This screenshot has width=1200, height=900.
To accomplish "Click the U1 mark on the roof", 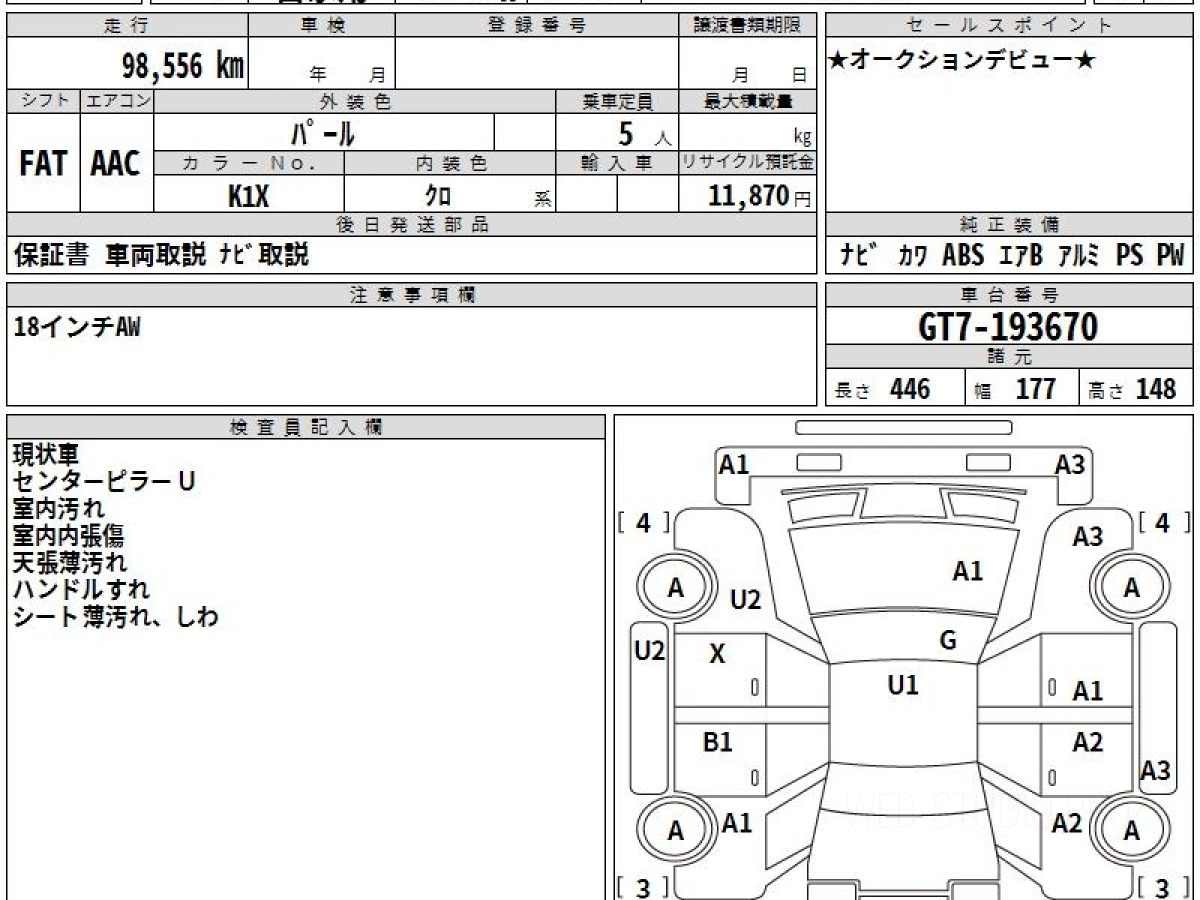I will click(x=903, y=685).
